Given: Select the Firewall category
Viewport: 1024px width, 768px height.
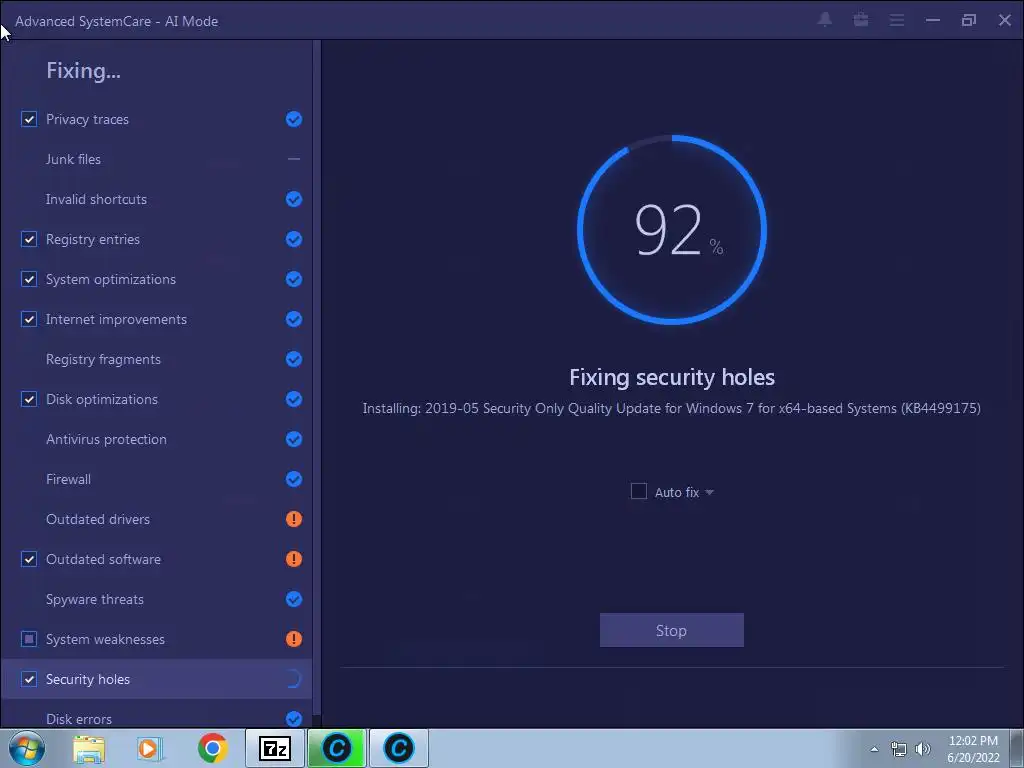Looking at the screenshot, I should click(x=156, y=479).
